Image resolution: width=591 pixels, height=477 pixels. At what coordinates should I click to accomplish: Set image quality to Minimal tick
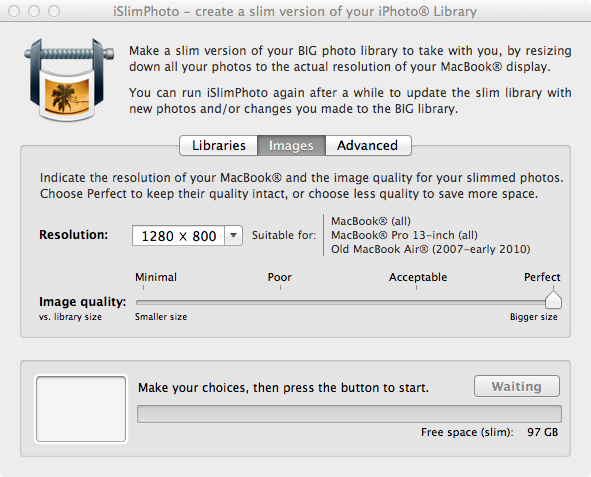pyautogui.click(x=144, y=288)
